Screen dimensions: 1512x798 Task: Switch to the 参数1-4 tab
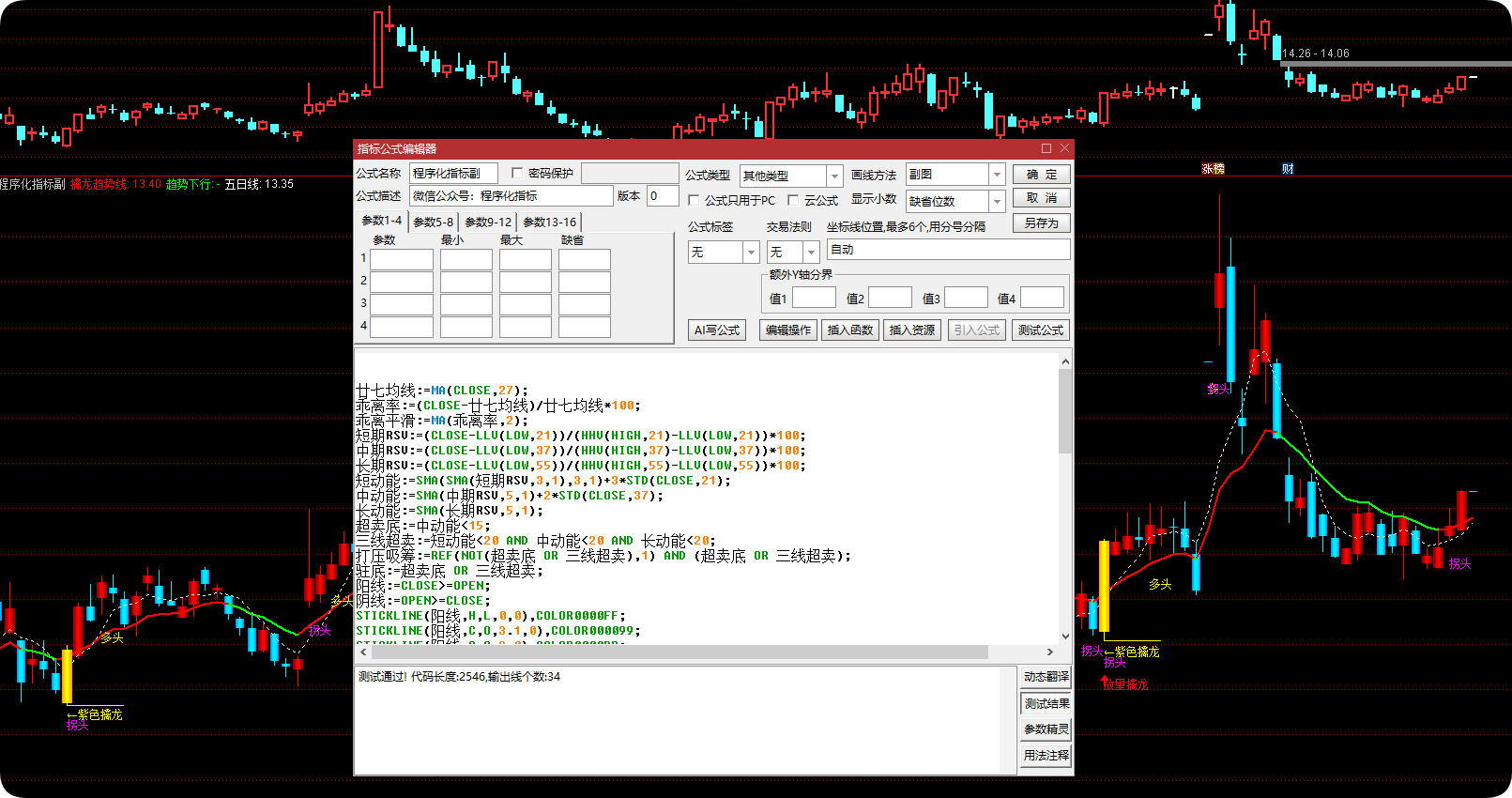(x=382, y=221)
